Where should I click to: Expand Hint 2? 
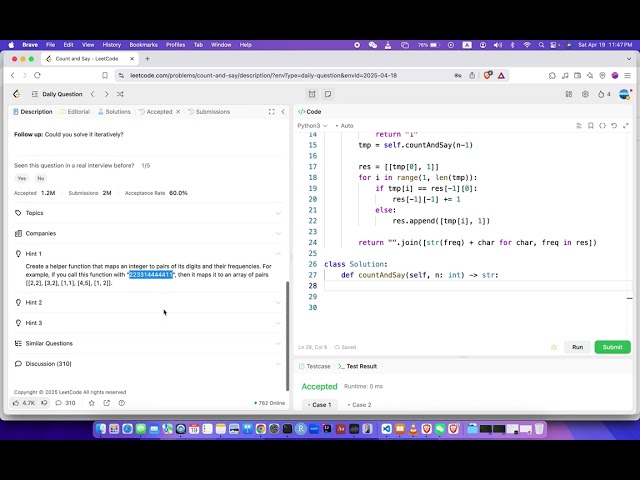click(148, 302)
